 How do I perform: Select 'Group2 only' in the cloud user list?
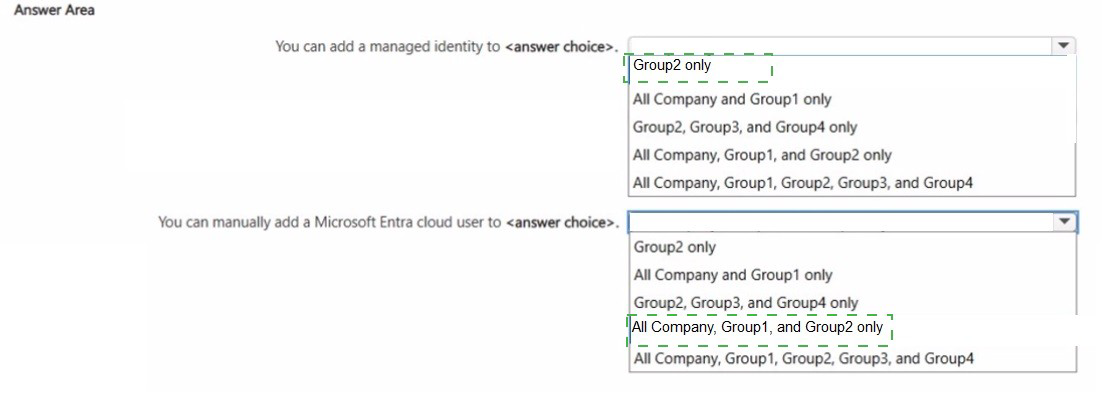coord(674,247)
